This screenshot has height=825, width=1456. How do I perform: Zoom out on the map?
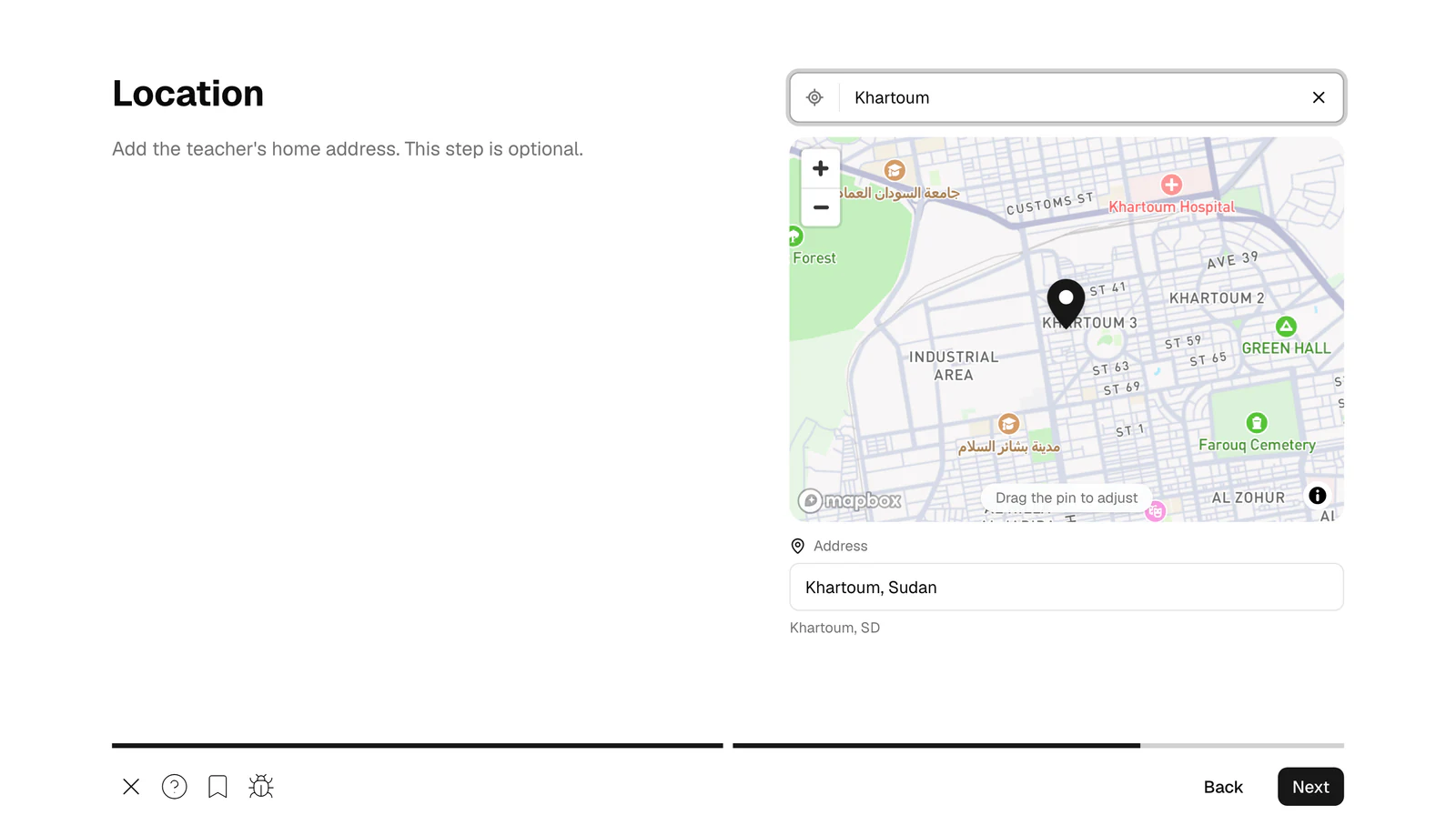tap(821, 207)
